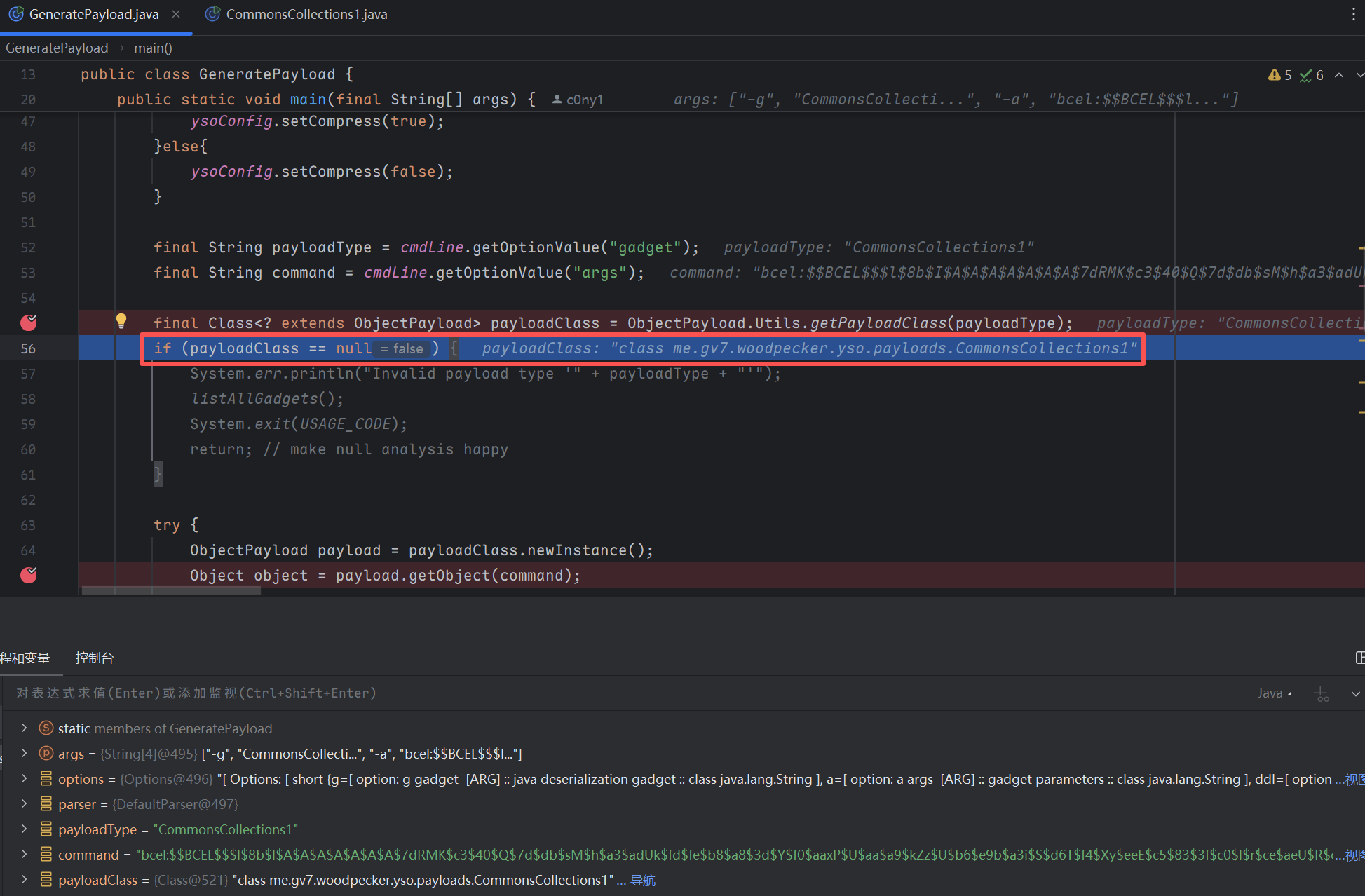Toggle the breakpoint on the getPayloadClass line

click(x=28, y=323)
